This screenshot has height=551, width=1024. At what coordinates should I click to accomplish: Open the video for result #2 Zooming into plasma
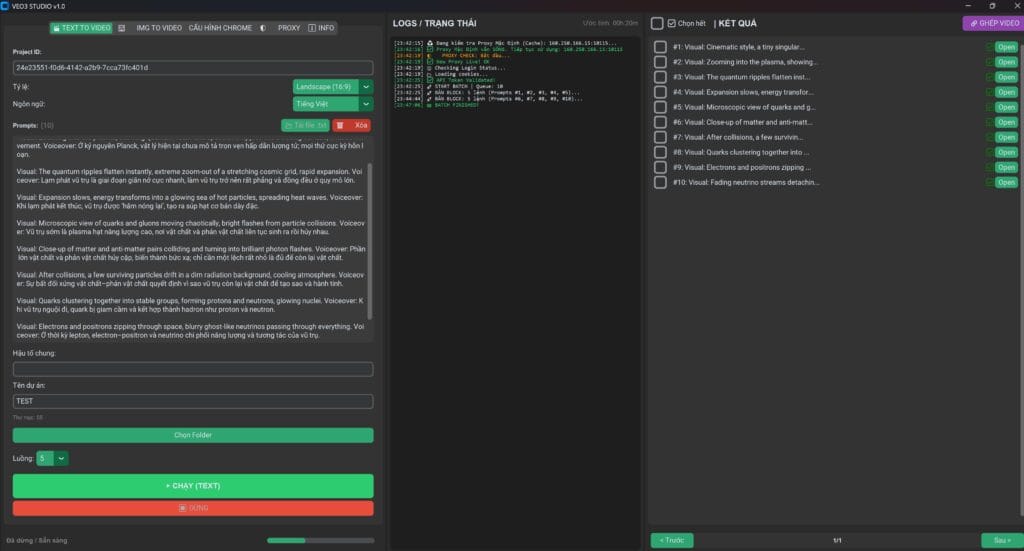(1006, 62)
